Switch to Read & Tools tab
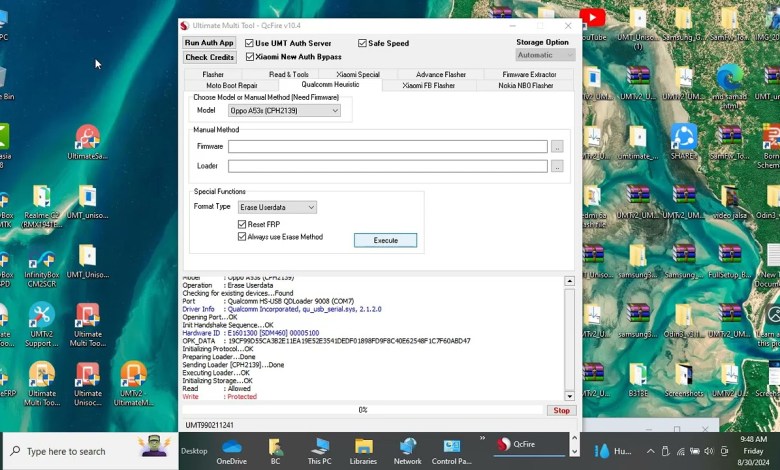780x470 pixels. 288,74
